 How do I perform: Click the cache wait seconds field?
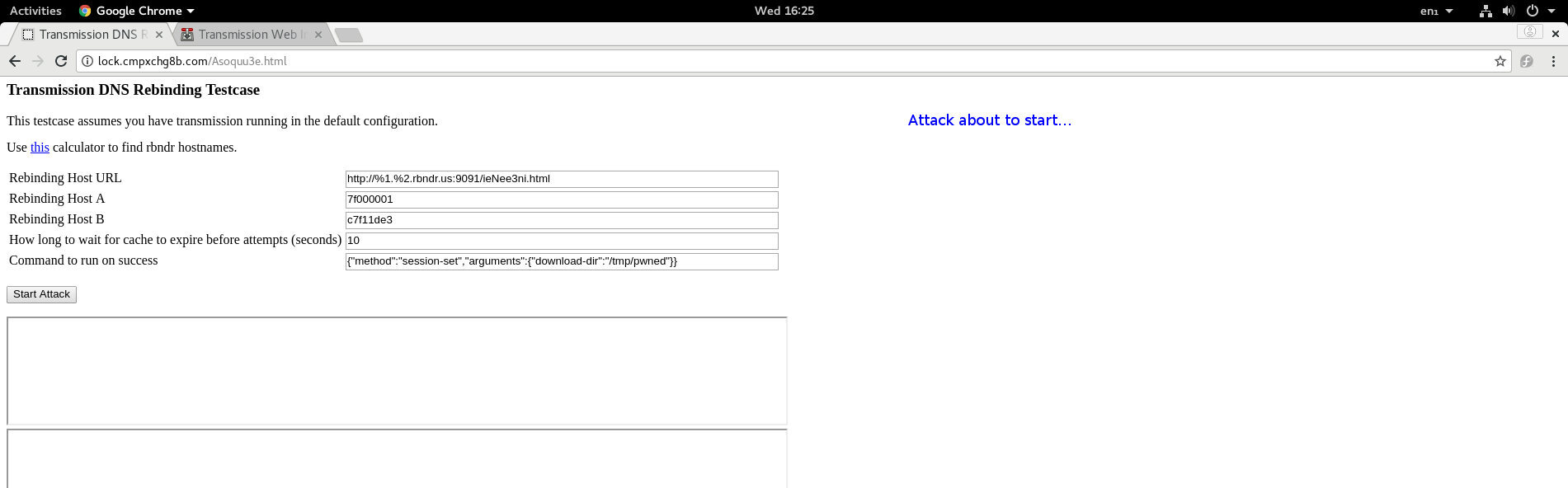(562, 241)
